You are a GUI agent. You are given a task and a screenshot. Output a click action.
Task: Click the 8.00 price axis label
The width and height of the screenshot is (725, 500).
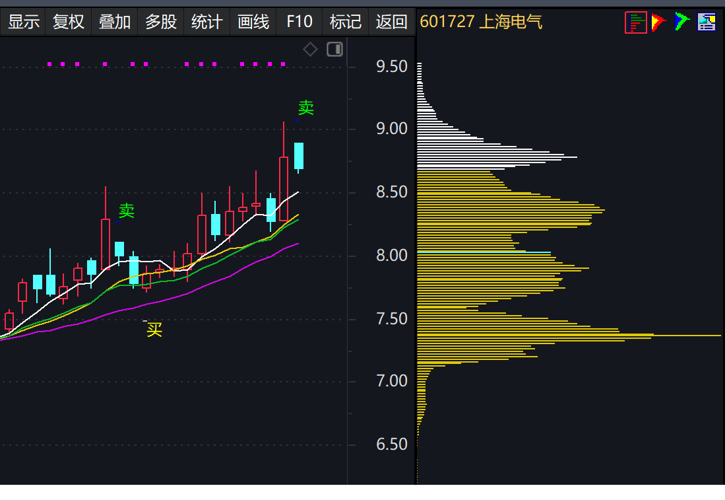click(x=392, y=255)
